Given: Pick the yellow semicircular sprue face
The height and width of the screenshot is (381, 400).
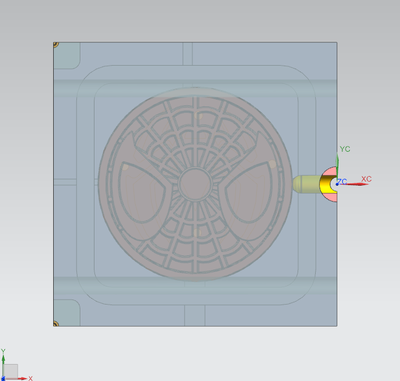Looking at the screenshot, I should 325,184.
